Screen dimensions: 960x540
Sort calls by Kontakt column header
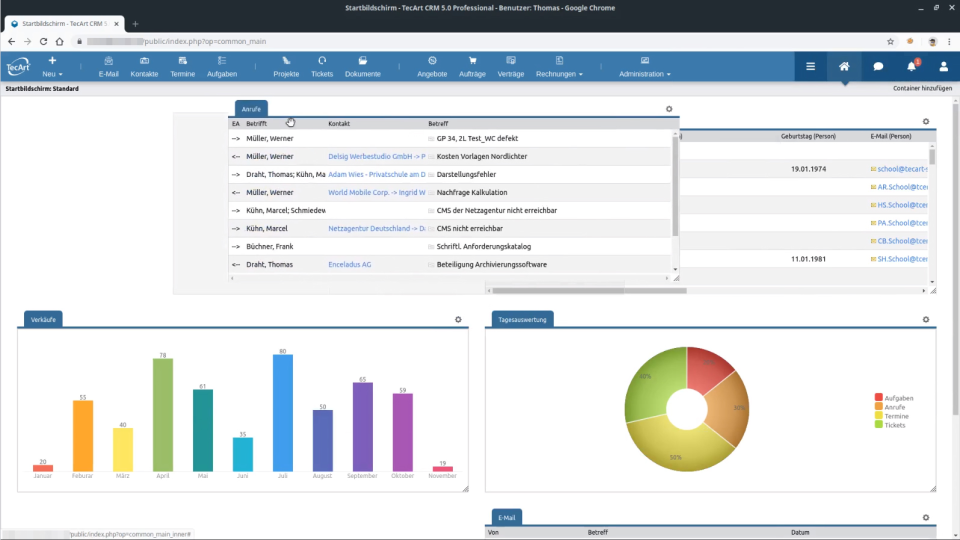coord(339,124)
